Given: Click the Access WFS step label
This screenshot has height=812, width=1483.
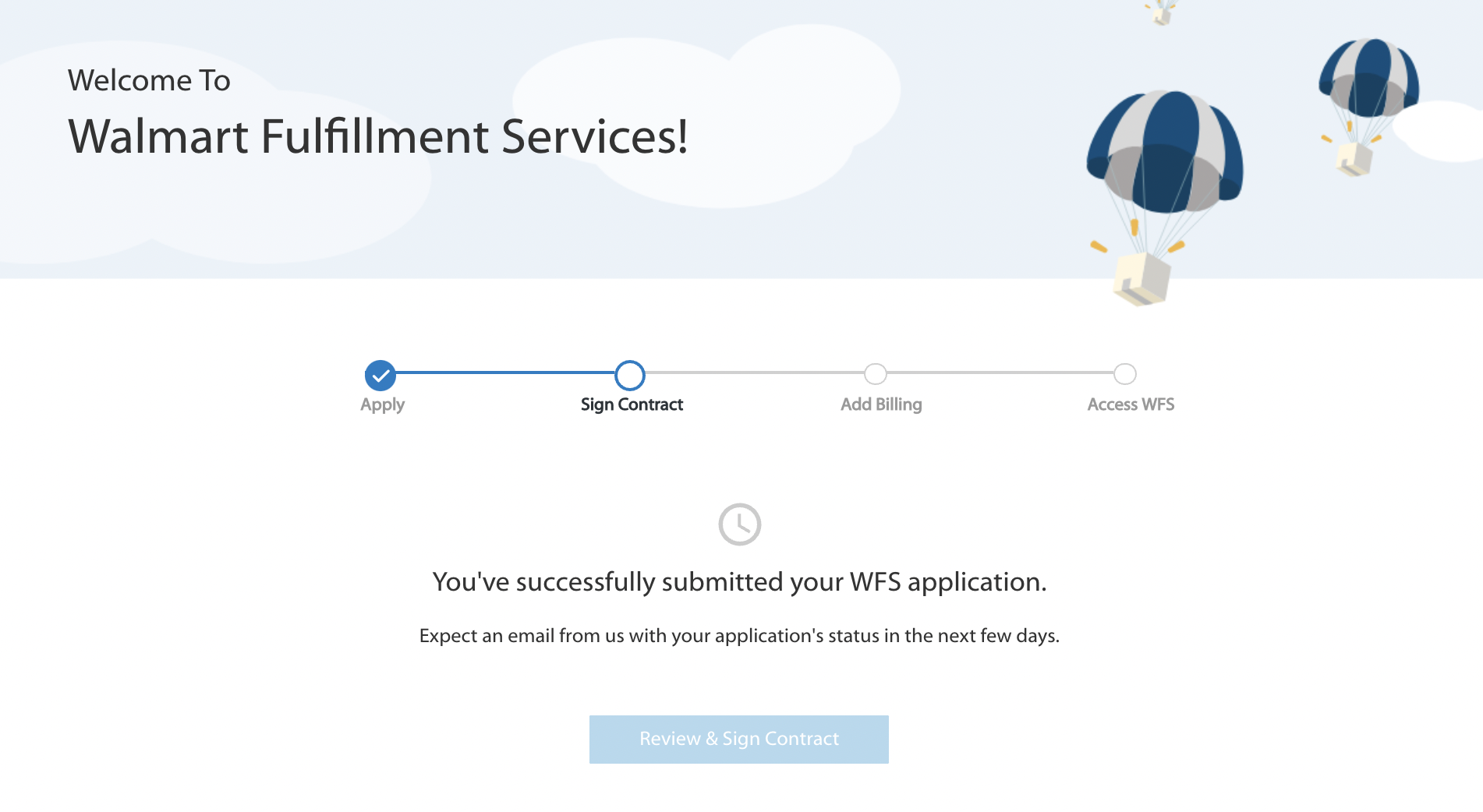Looking at the screenshot, I should 1131,404.
